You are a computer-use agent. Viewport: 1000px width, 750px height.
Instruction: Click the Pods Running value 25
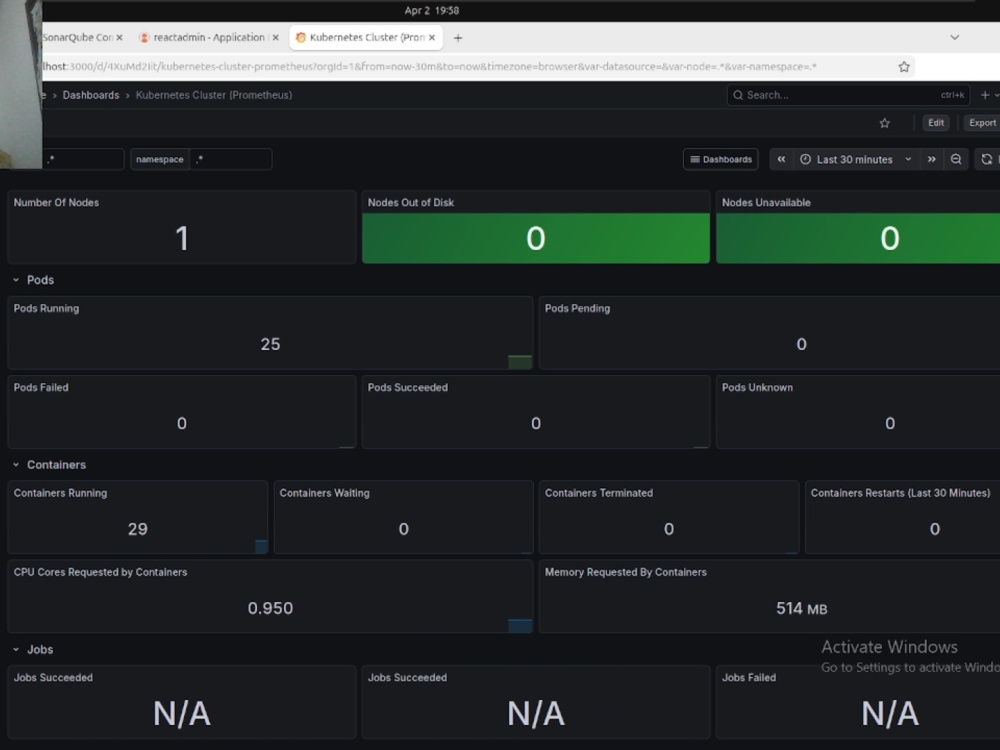click(270, 344)
